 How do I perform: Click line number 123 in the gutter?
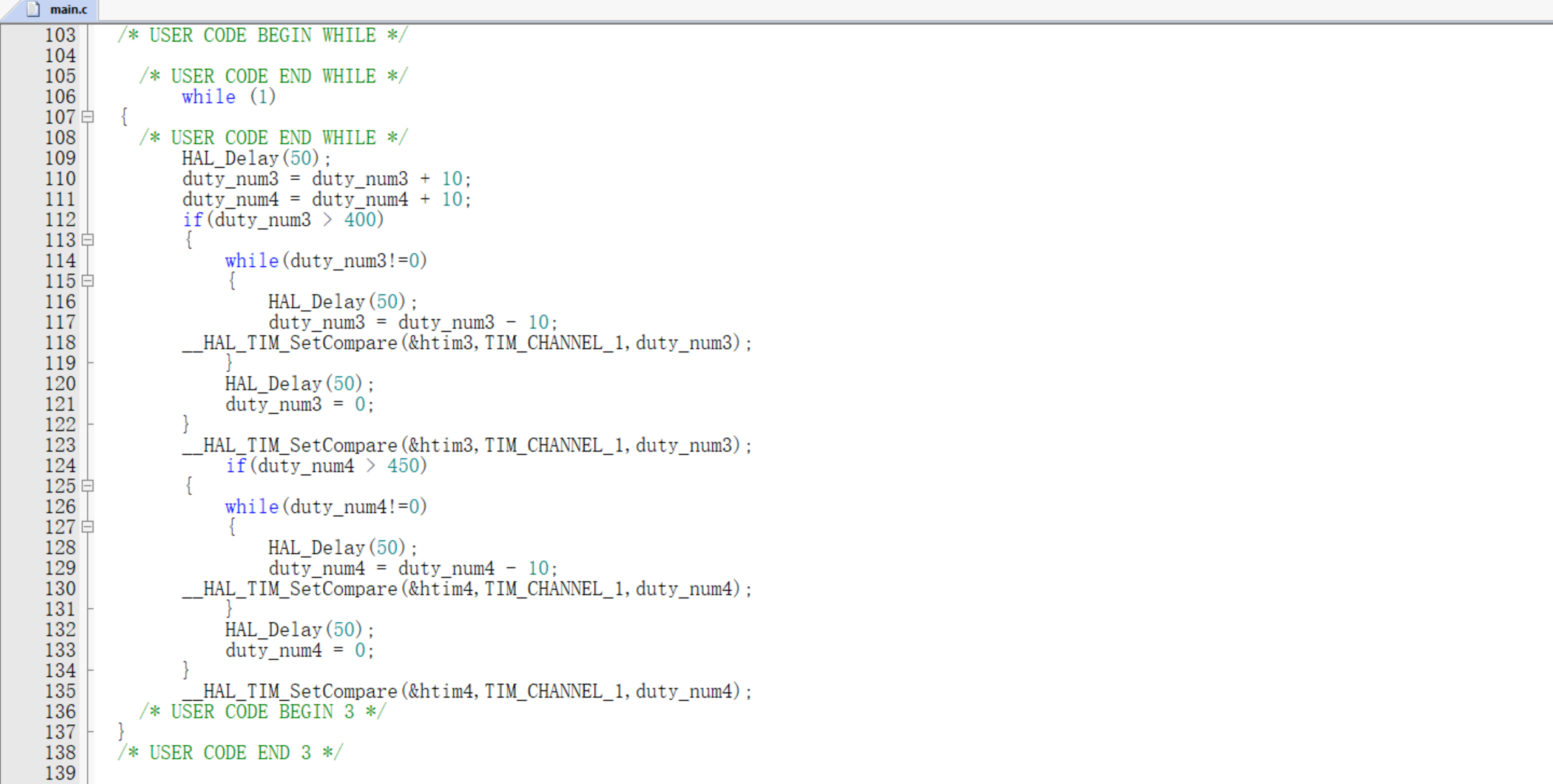(x=60, y=445)
